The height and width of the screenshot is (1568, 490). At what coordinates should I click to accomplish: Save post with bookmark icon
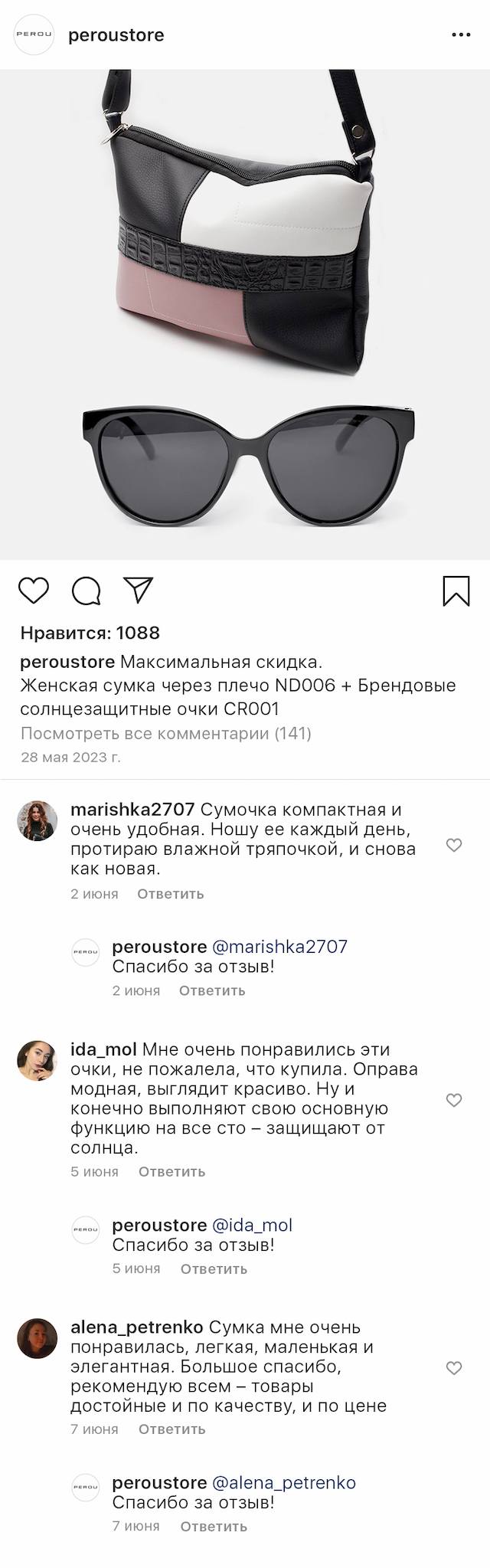(456, 591)
